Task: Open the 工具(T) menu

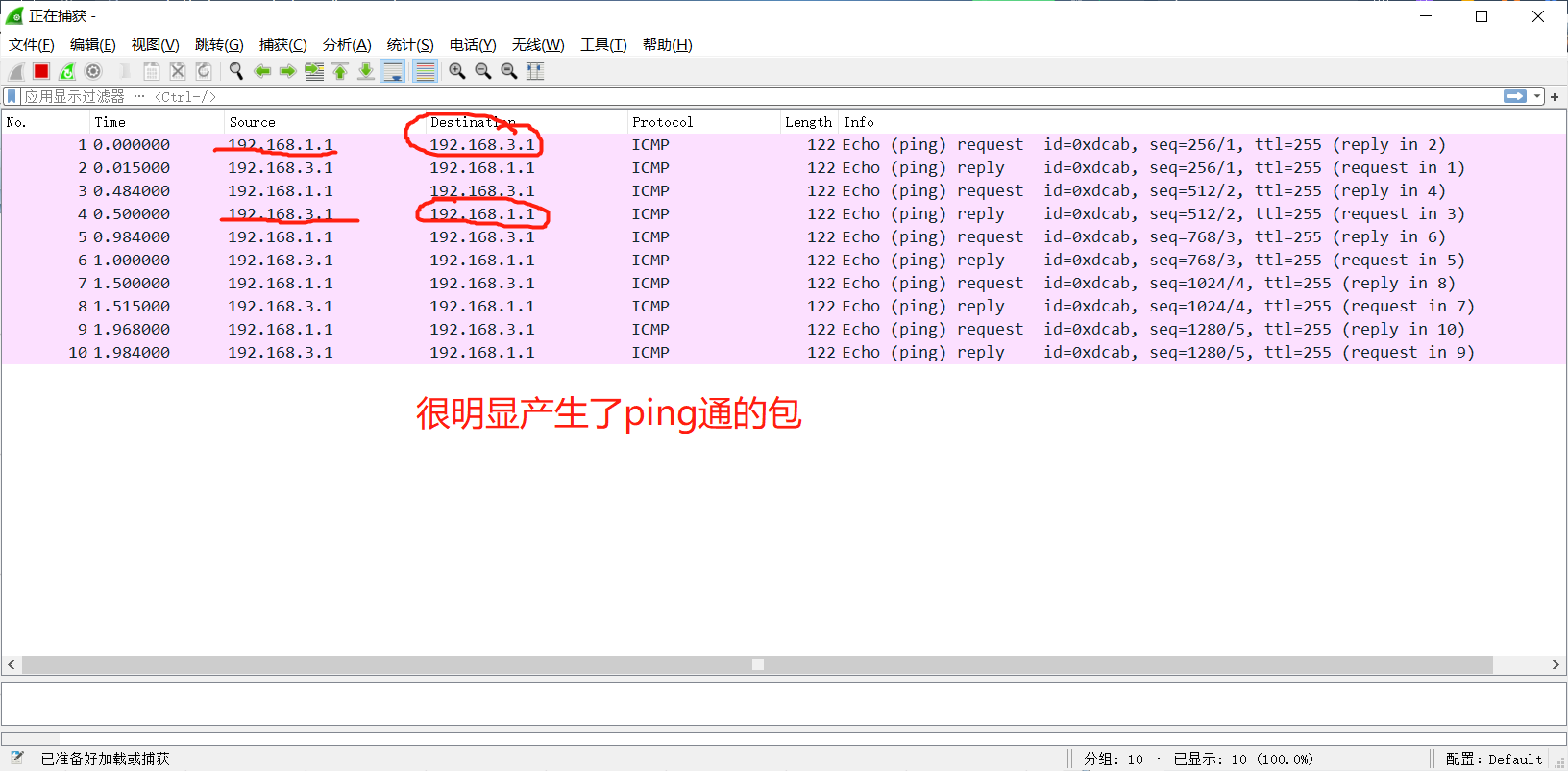Action: click(x=603, y=44)
